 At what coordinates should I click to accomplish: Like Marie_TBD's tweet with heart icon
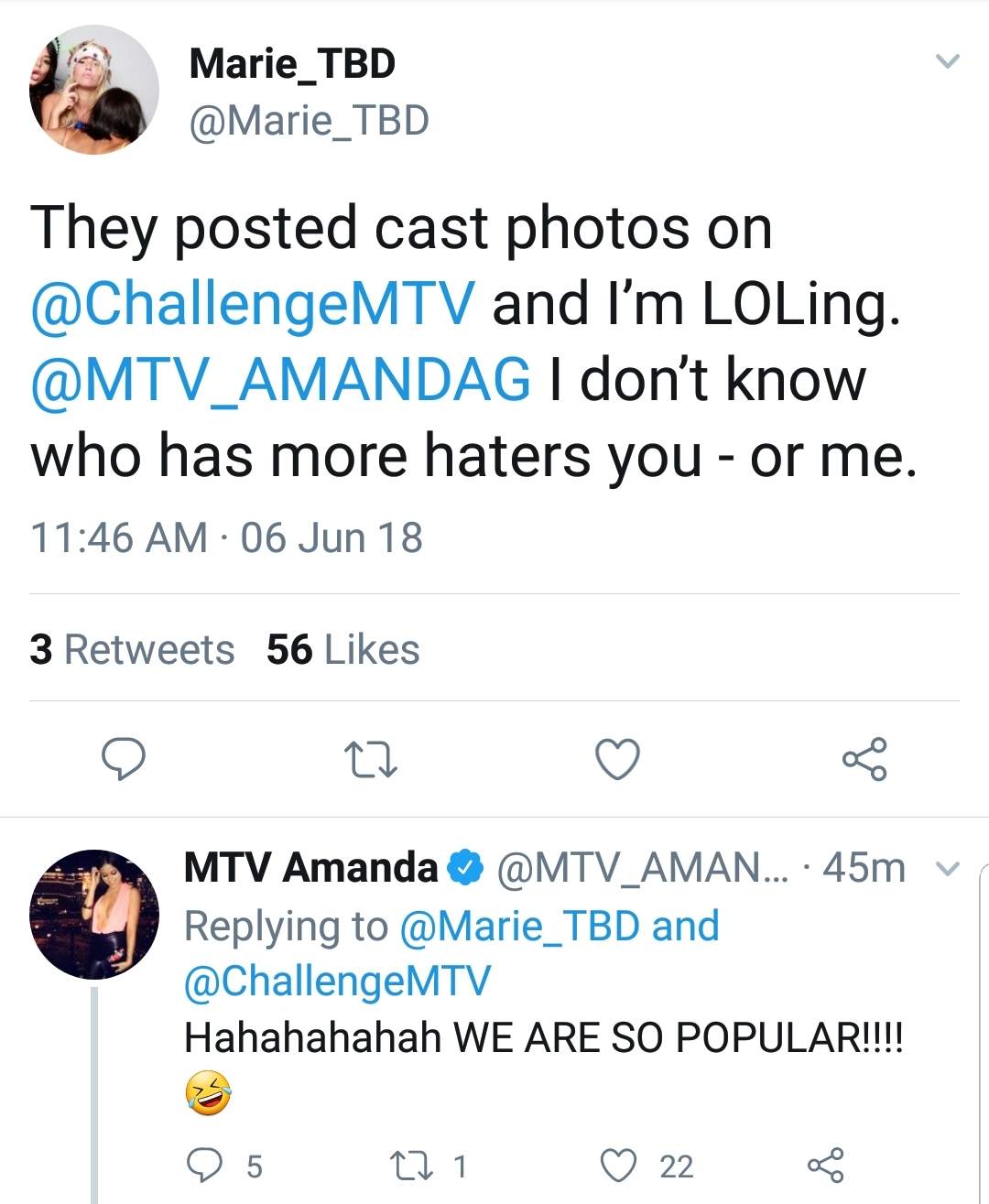pos(617,759)
